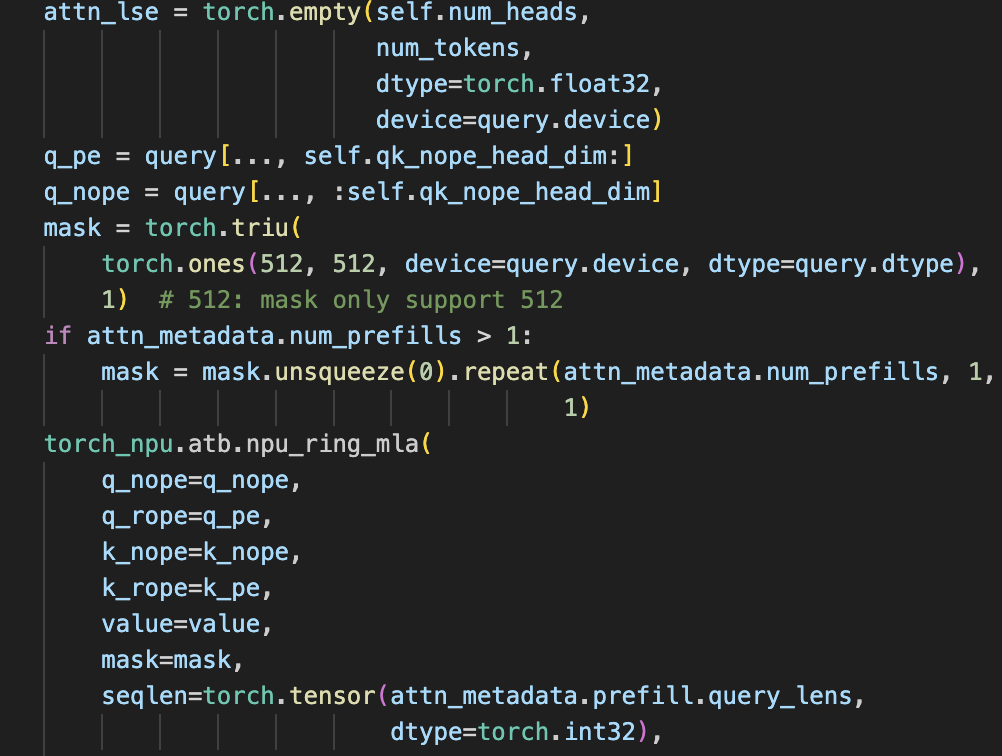
Task: Click the 'if' keyword
Action: (58, 336)
